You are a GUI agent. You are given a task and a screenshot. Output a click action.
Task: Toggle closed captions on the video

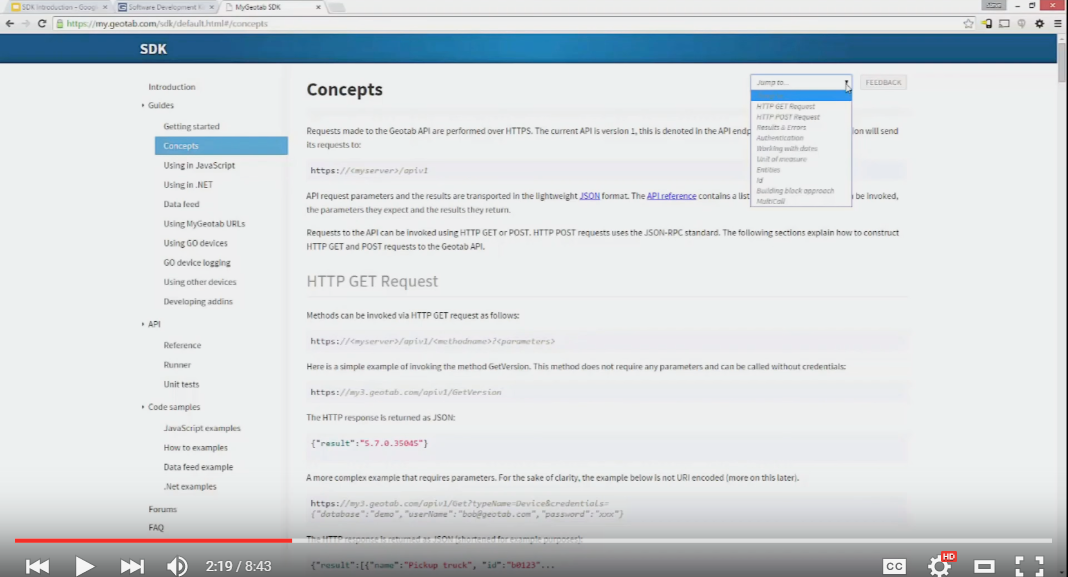[894, 566]
